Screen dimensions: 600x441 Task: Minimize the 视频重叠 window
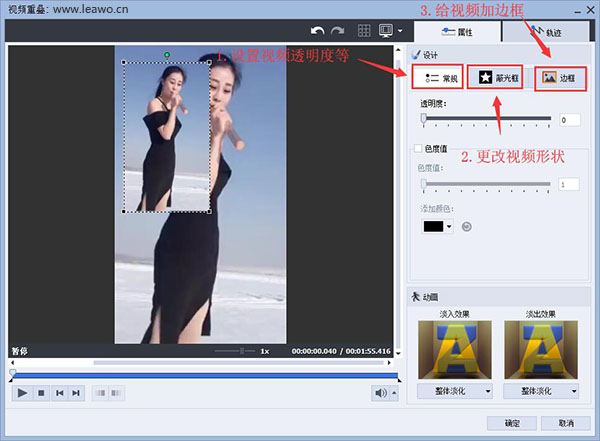(x=578, y=11)
